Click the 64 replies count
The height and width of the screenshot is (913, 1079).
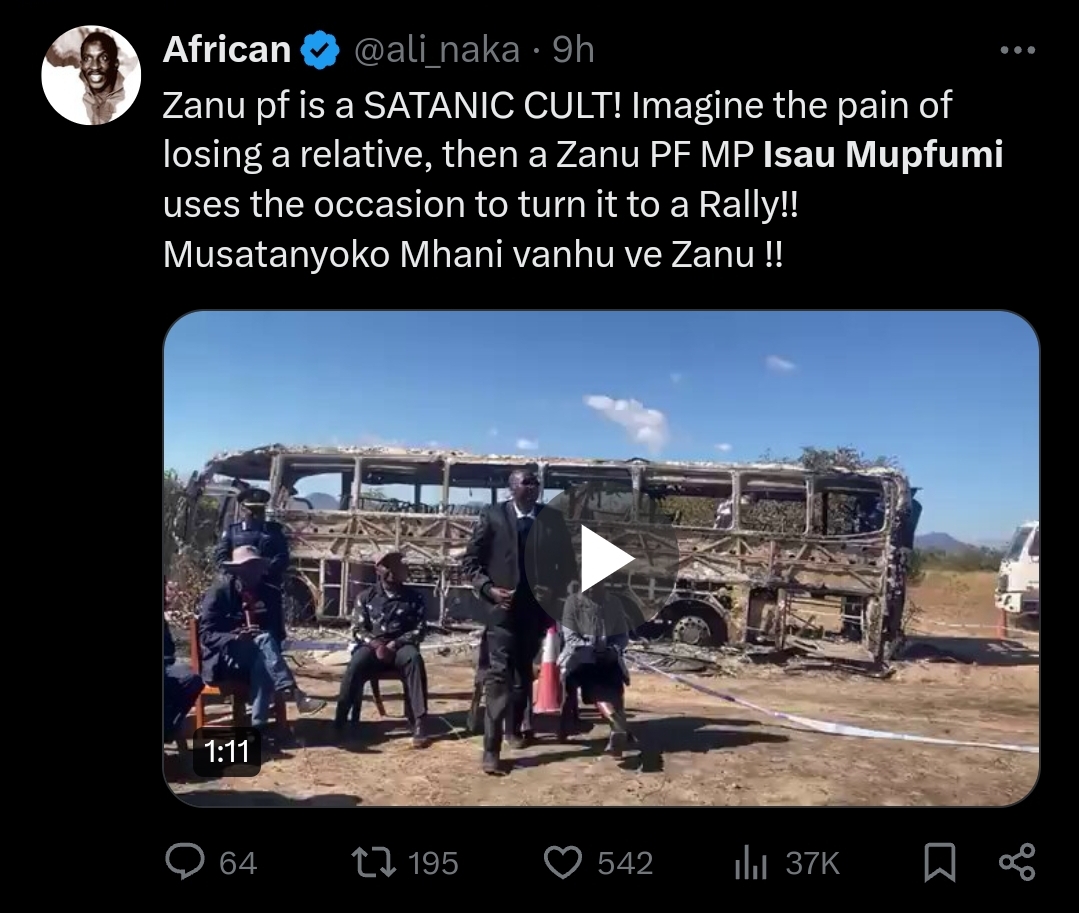[238, 863]
